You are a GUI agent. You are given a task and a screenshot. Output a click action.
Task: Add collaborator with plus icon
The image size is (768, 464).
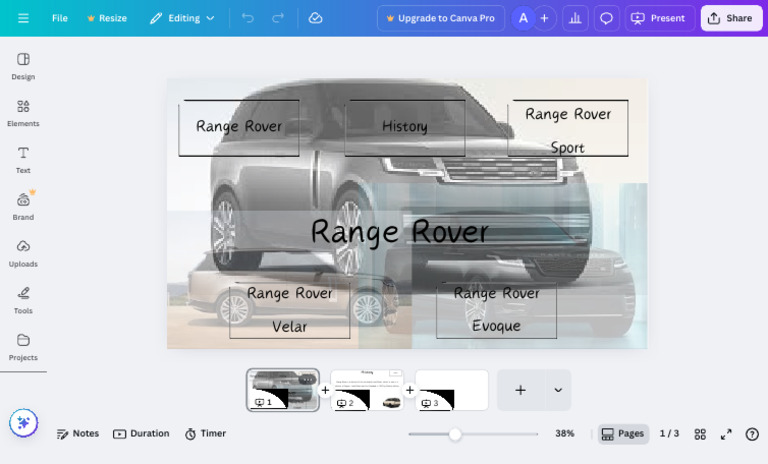point(544,18)
